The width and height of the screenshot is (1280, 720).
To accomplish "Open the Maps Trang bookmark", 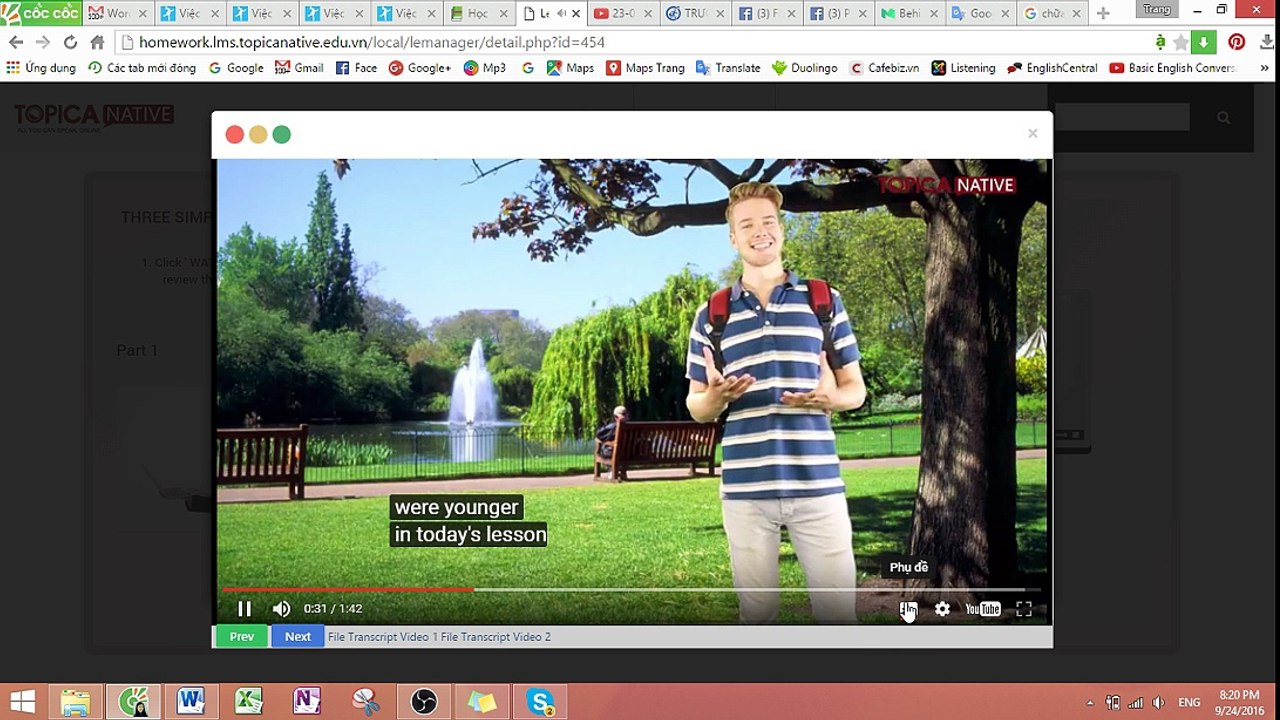I will pyautogui.click(x=645, y=68).
